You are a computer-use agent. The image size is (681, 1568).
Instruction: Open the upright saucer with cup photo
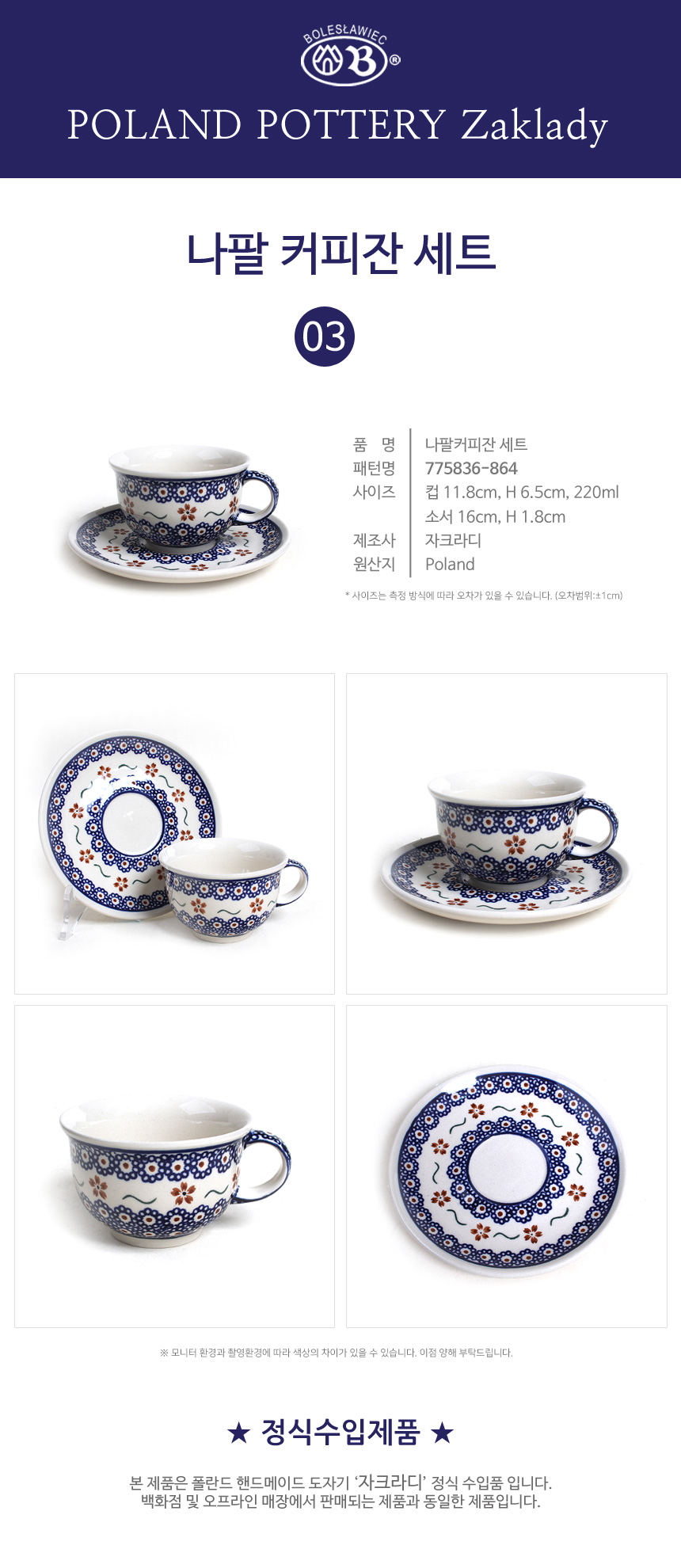pyautogui.click(x=174, y=834)
